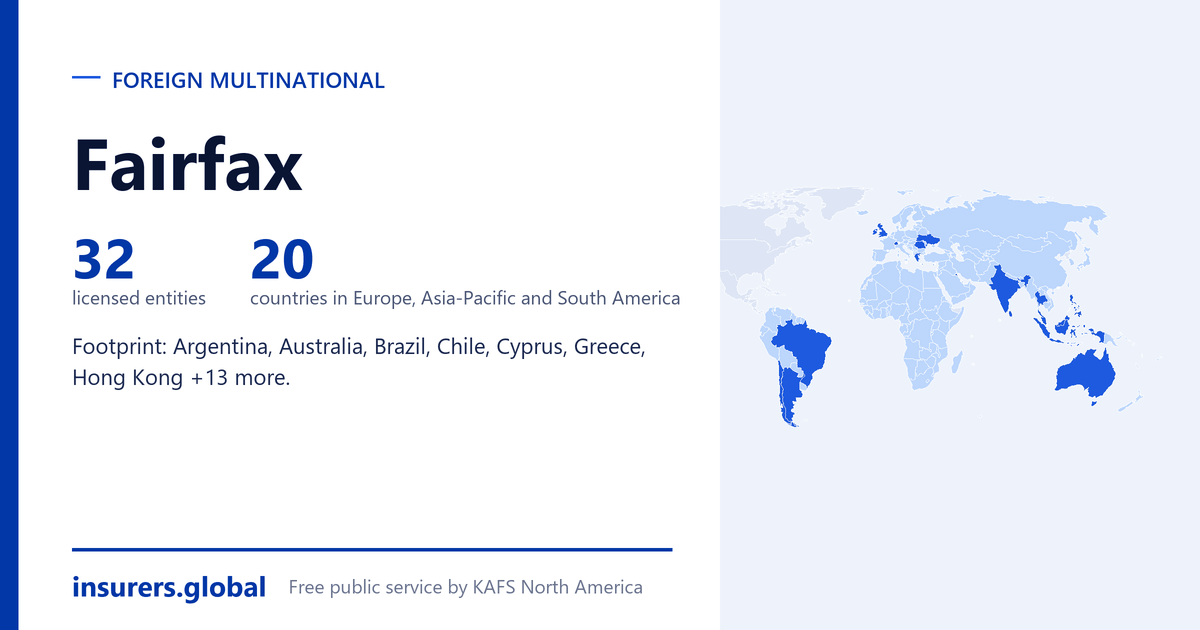
Task: Click the United Kingdom on the map
Action: 877,230
